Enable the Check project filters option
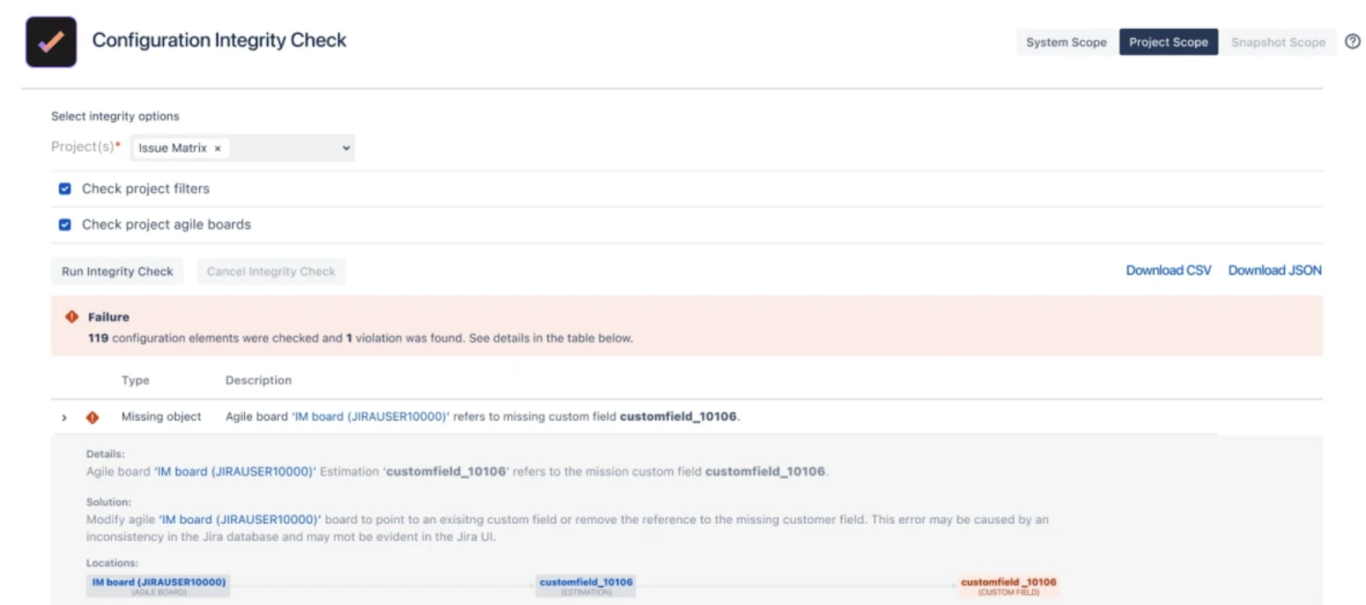 pos(64,188)
